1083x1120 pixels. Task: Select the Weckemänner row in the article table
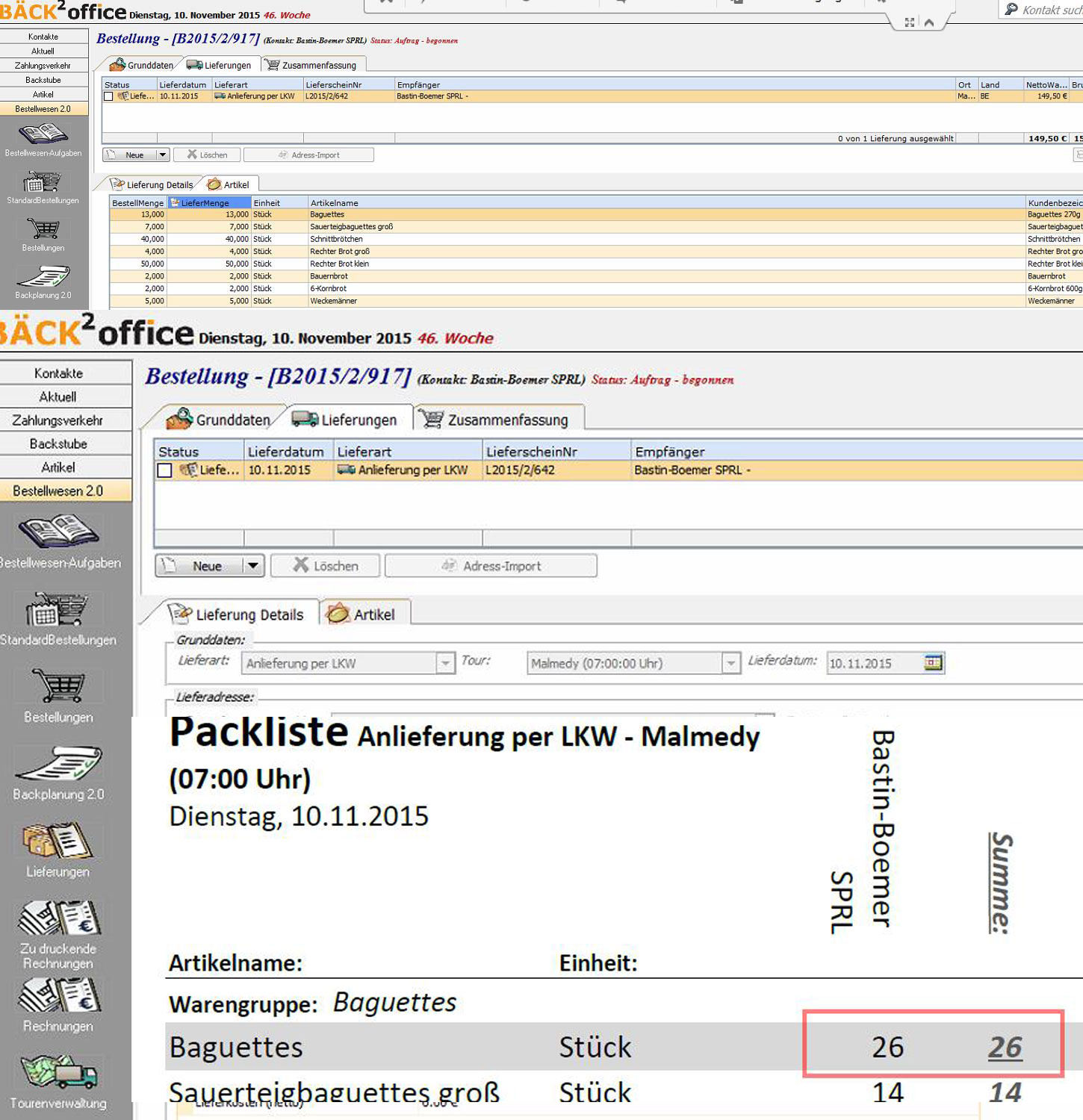click(333, 301)
